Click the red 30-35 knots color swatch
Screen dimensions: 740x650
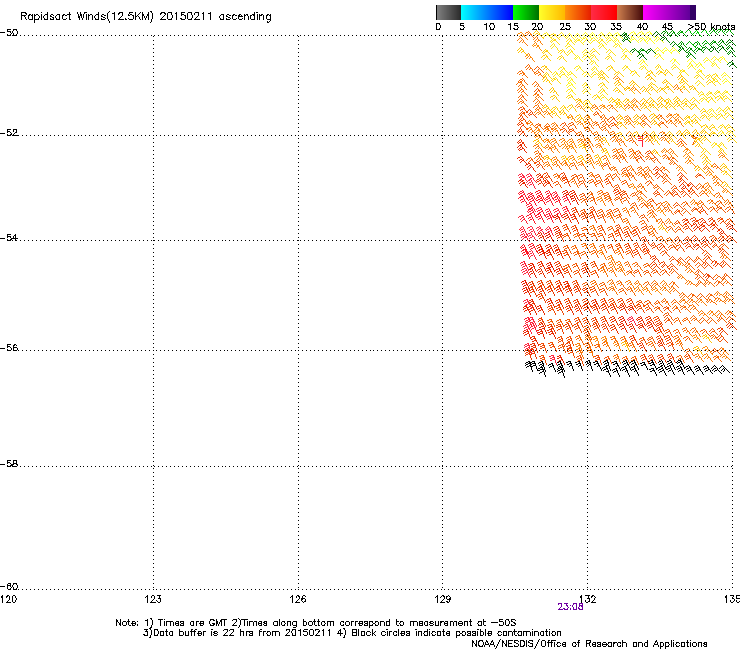coord(604,12)
